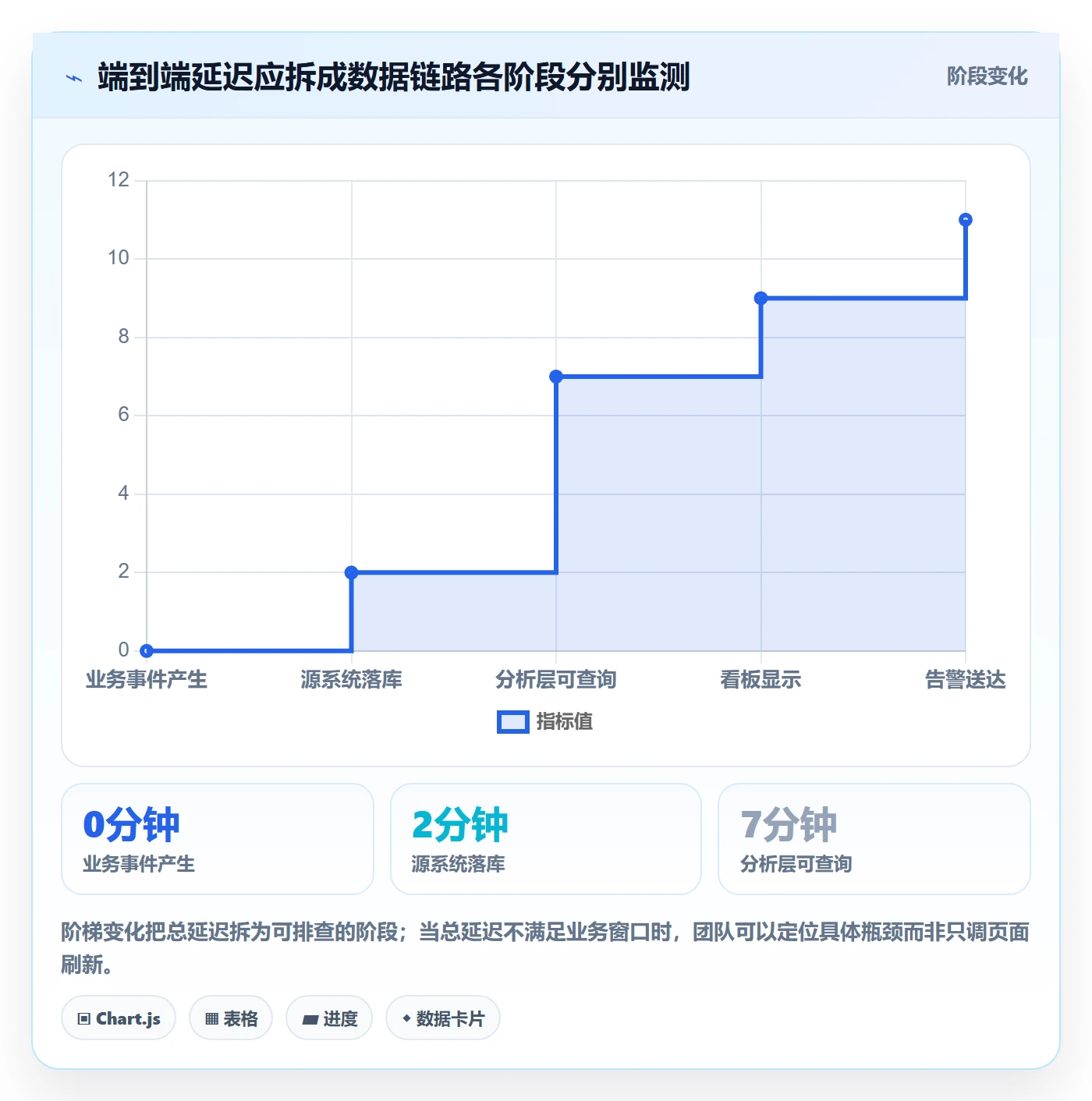The height and width of the screenshot is (1101, 1092).
Task: Select the data point at 分析层可查询
Action: tap(556, 377)
